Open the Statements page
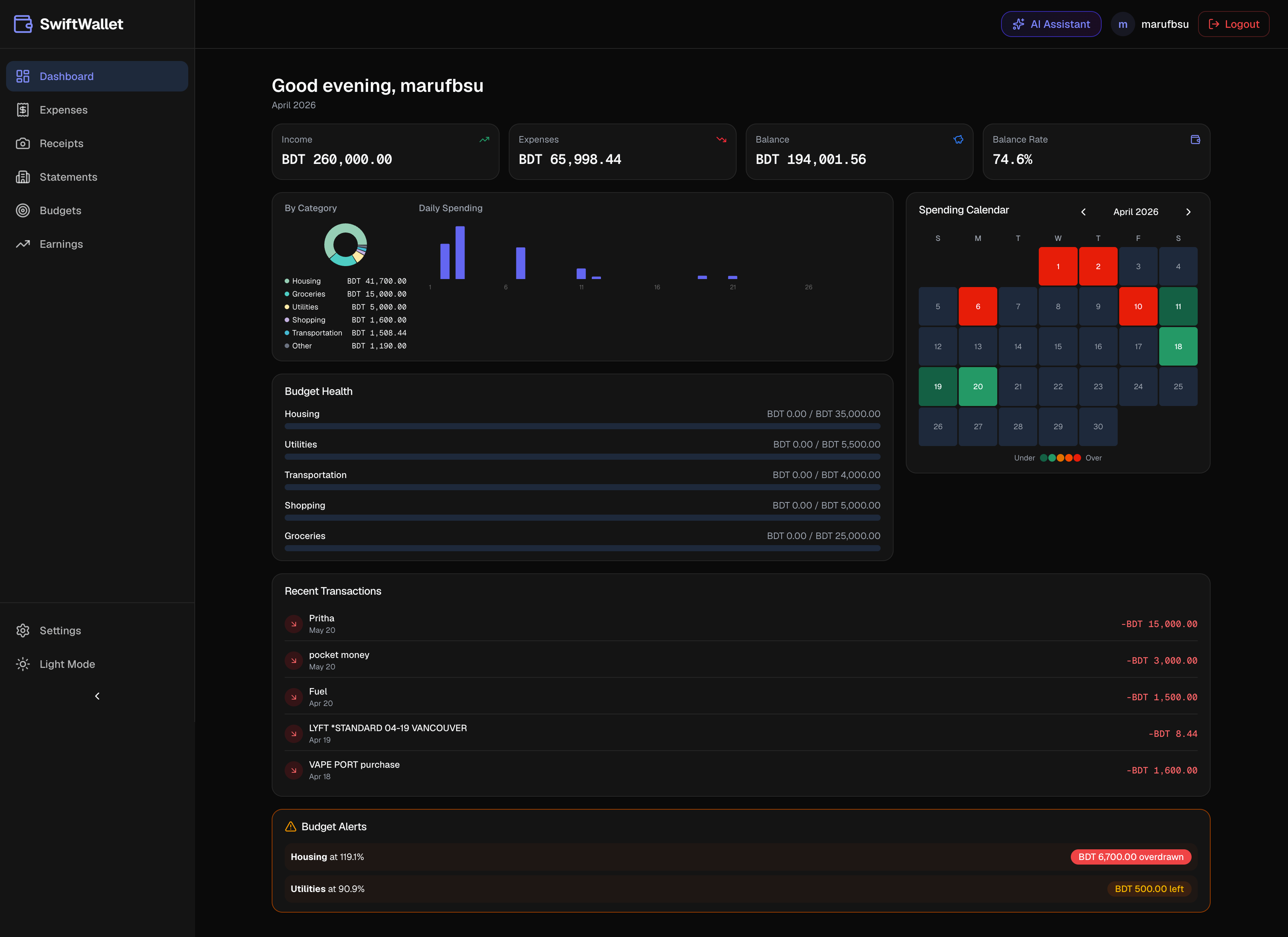Image resolution: width=1288 pixels, height=937 pixels. click(x=97, y=177)
